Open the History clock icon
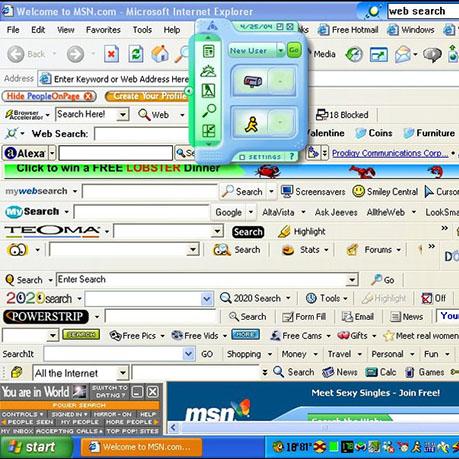Image resolution: width=459 pixels, height=459 pixels. click(354, 54)
